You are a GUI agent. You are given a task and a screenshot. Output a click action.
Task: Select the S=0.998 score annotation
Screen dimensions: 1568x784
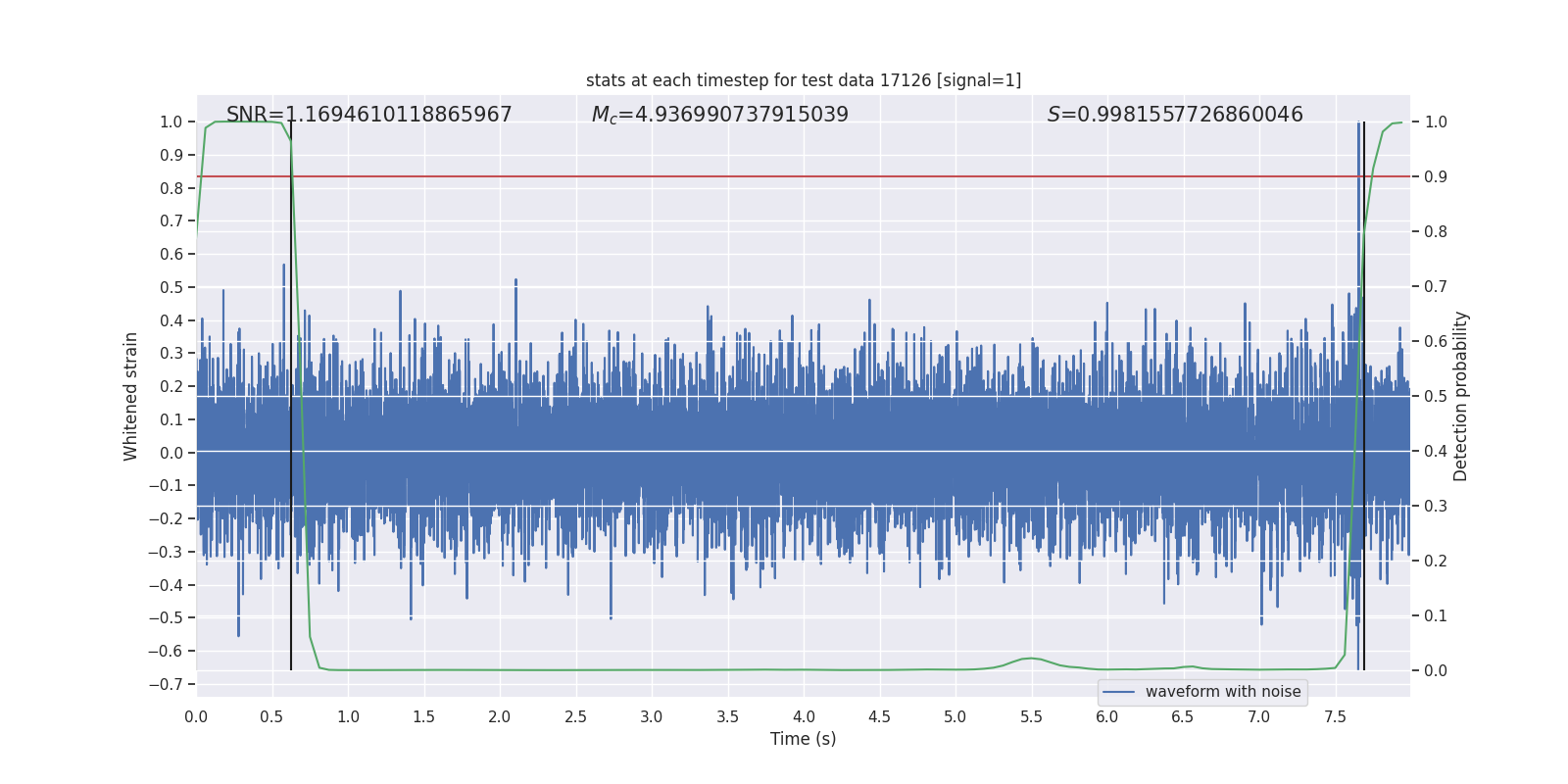pos(1174,115)
